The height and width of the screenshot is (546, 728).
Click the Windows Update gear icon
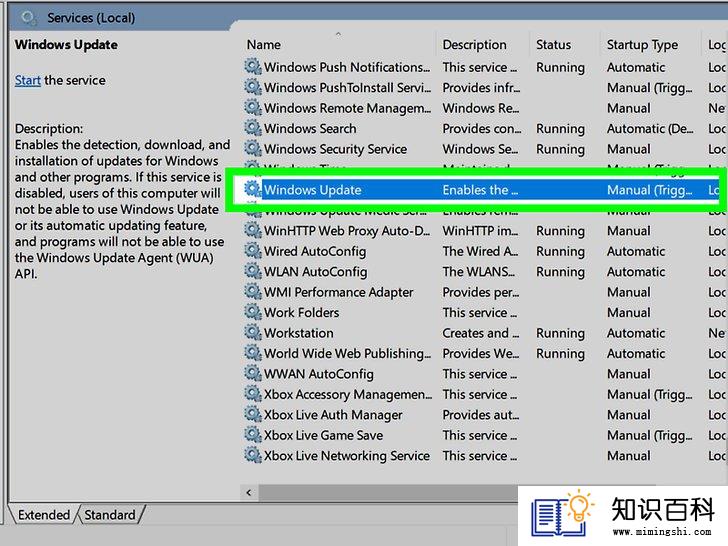[253, 189]
